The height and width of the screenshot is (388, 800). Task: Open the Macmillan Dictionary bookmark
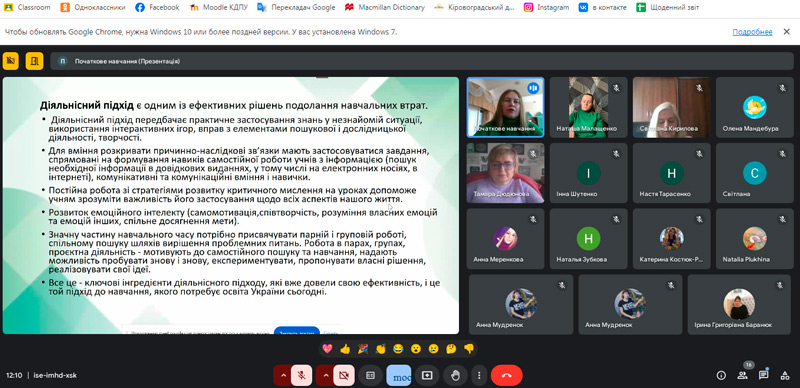[x=385, y=7]
